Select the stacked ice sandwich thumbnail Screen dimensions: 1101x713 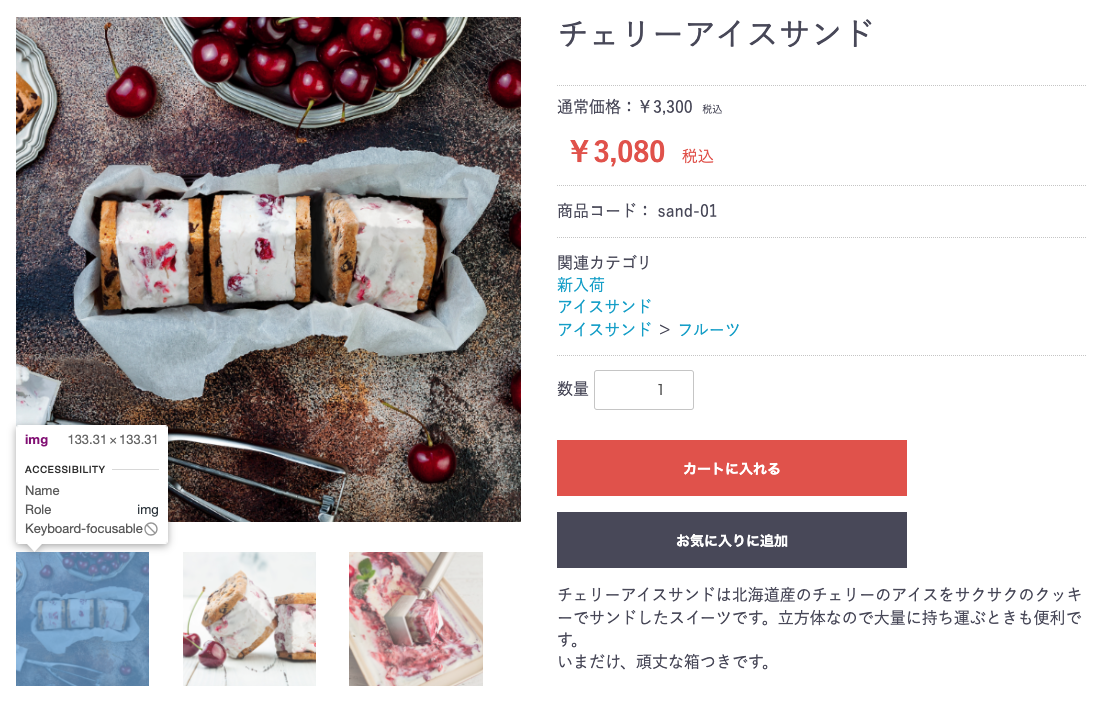[249, 619]
